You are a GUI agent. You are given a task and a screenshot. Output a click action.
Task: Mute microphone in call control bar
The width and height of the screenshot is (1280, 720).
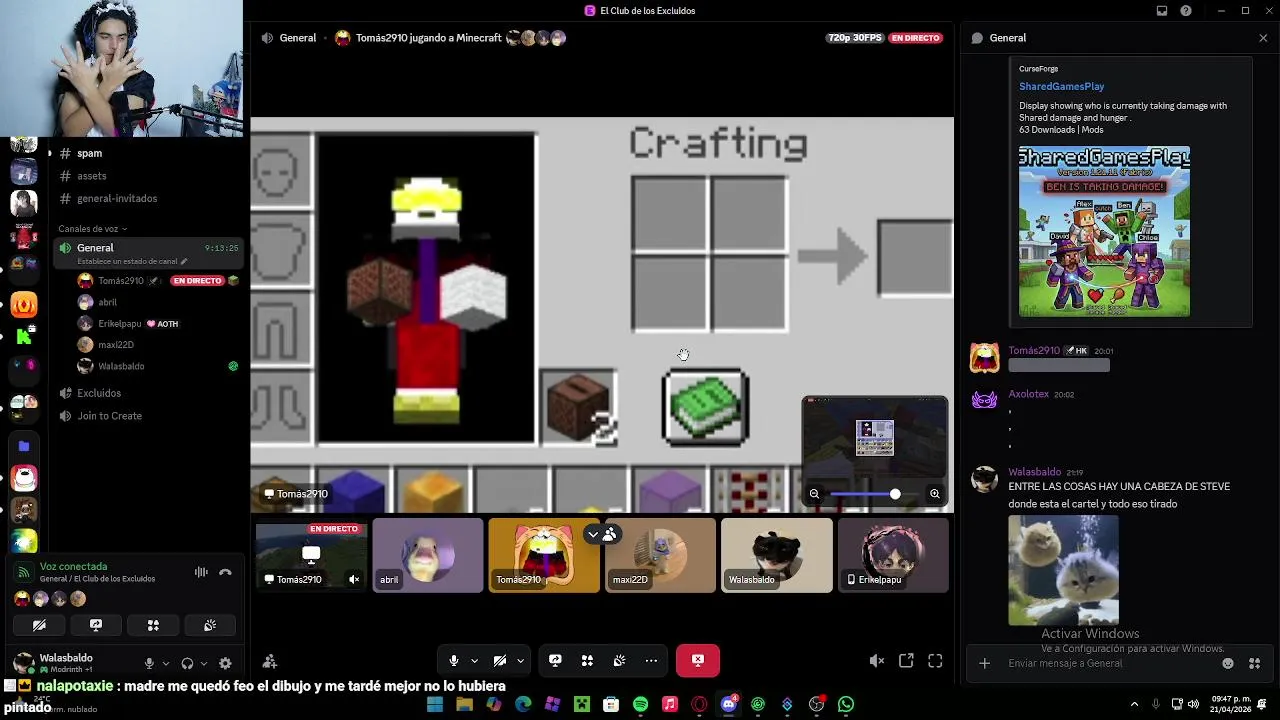(x=454, y=660)
